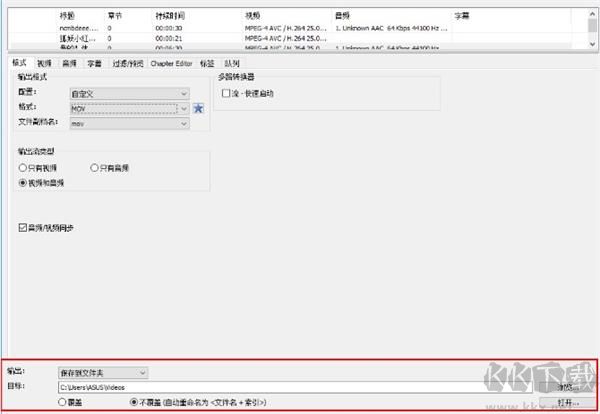Open the 配置 dropdown showing 自定义
600x414 pixels.
[x=130, y=94]
